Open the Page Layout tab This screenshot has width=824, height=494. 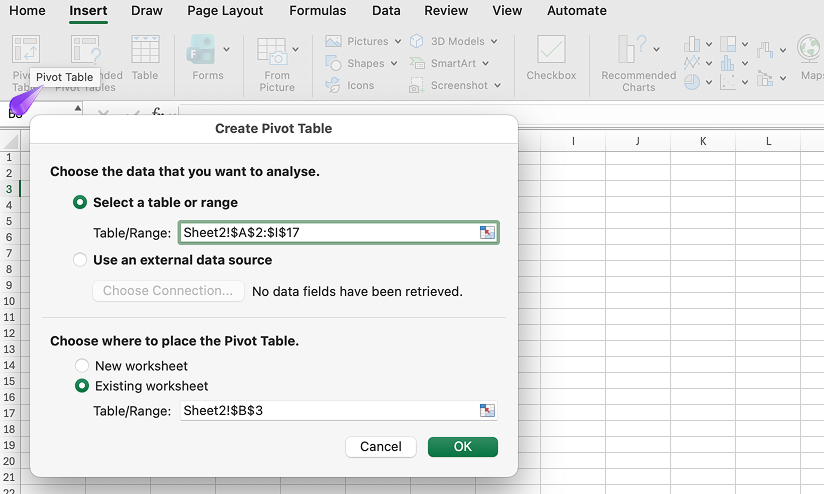(x=226, y=11)
